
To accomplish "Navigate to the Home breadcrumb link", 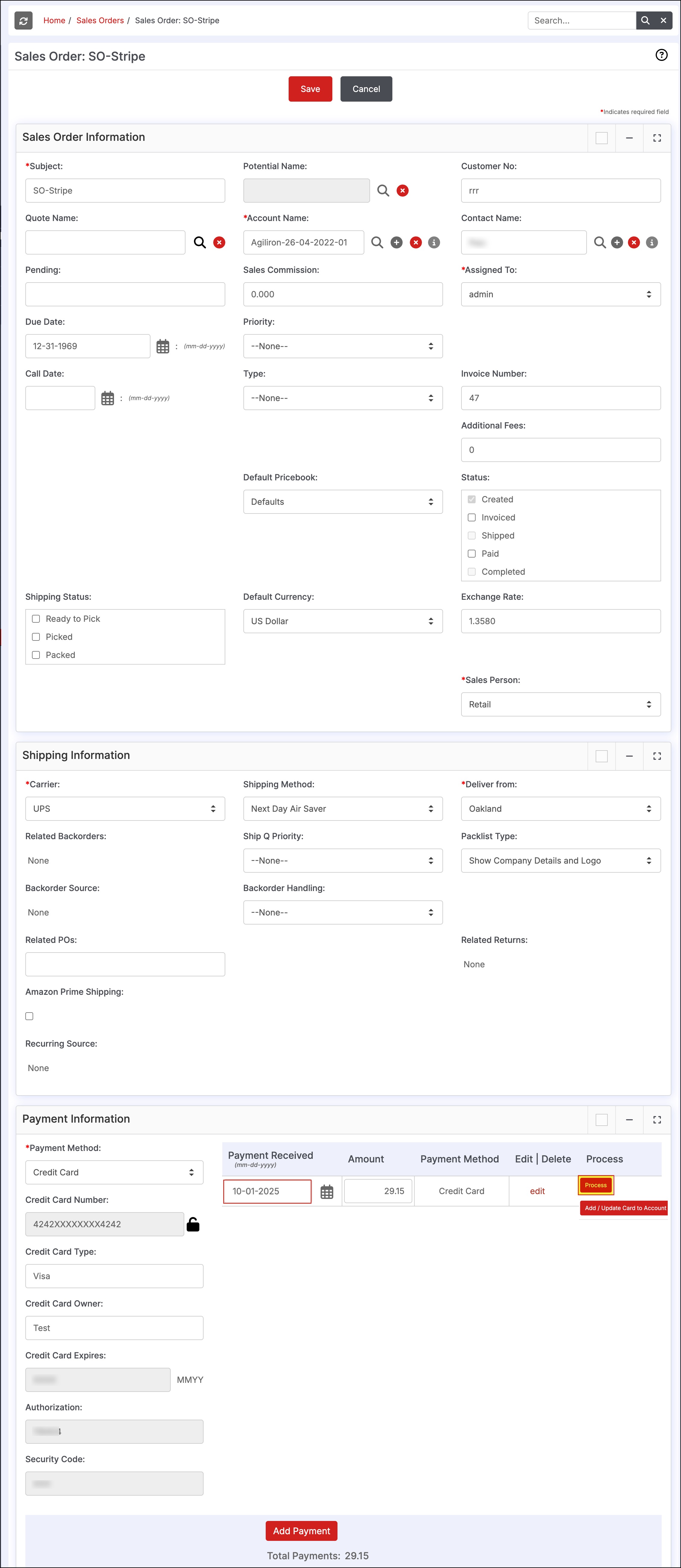I will tap(54, 21).
